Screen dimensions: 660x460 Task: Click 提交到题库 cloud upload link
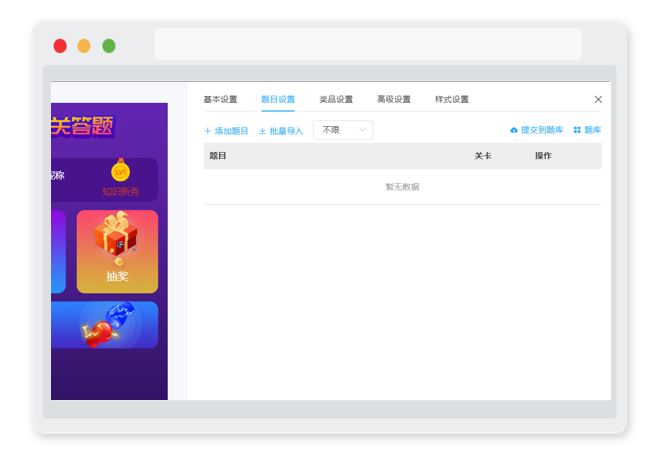pyautogui.click(x=537, y=130)
